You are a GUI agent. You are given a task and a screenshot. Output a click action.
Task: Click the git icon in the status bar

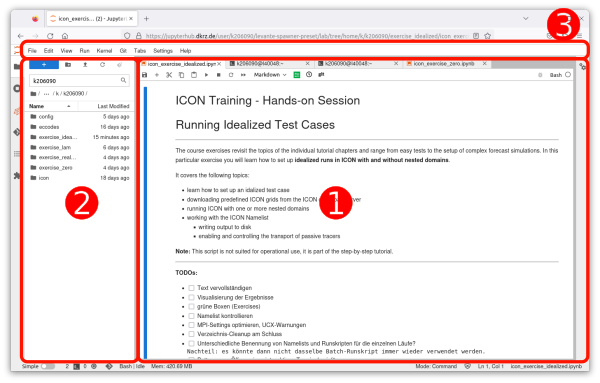[x=109, y=366]
